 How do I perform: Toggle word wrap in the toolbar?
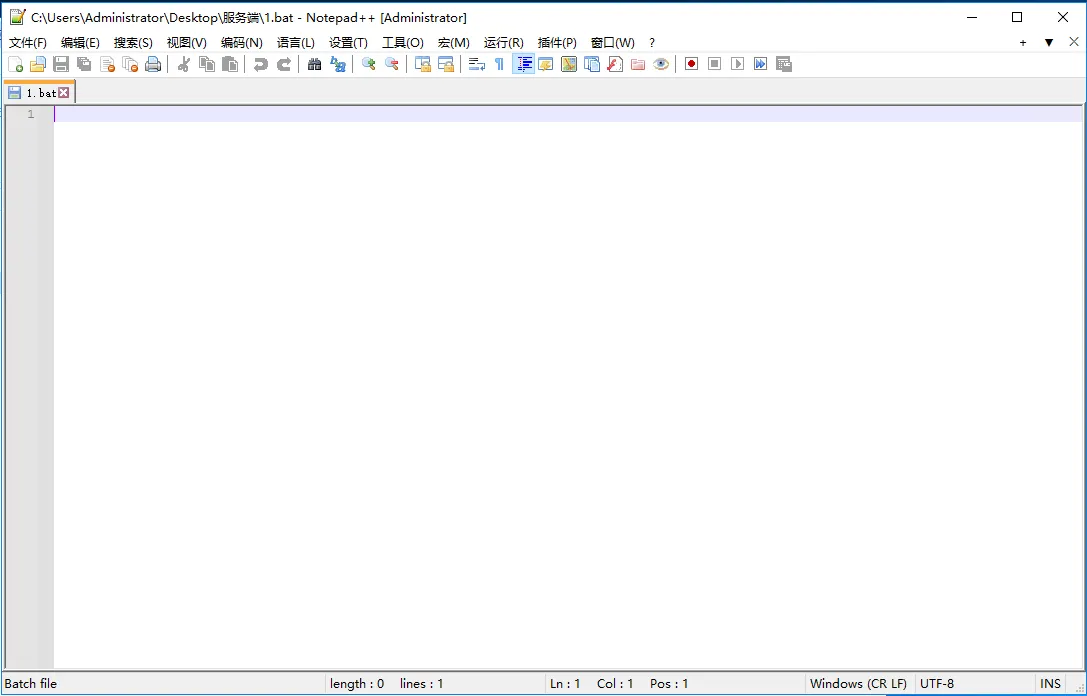click(x=477, y=64)
